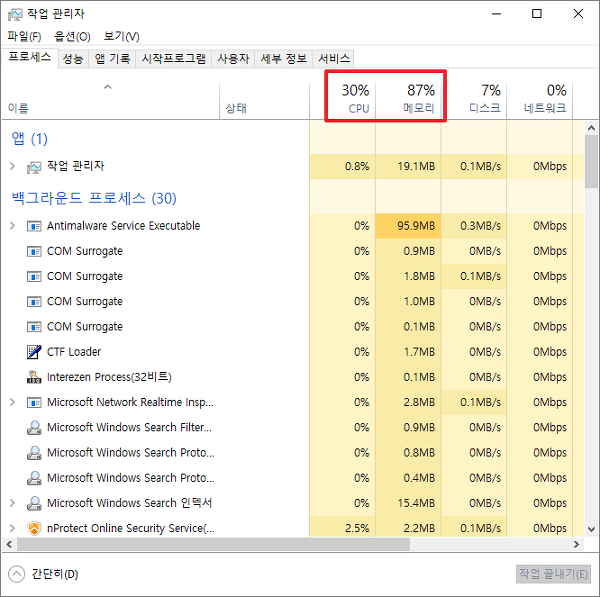Viewport: 600px width, 597px height.
Task: Expand Microsoft Windows Search 인덱서 row
Action: tap(12, 503)
